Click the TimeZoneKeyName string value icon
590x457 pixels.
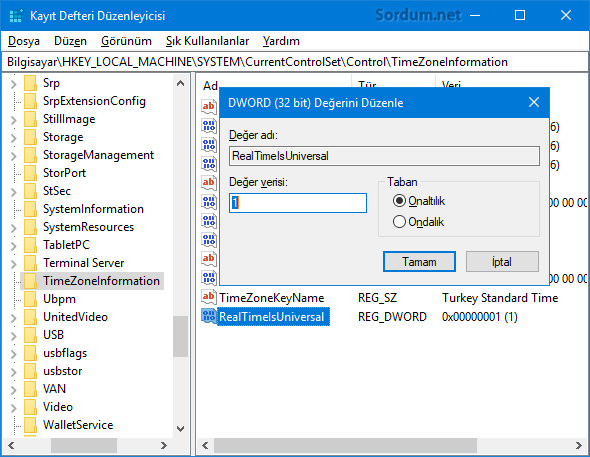coord(209,298)
